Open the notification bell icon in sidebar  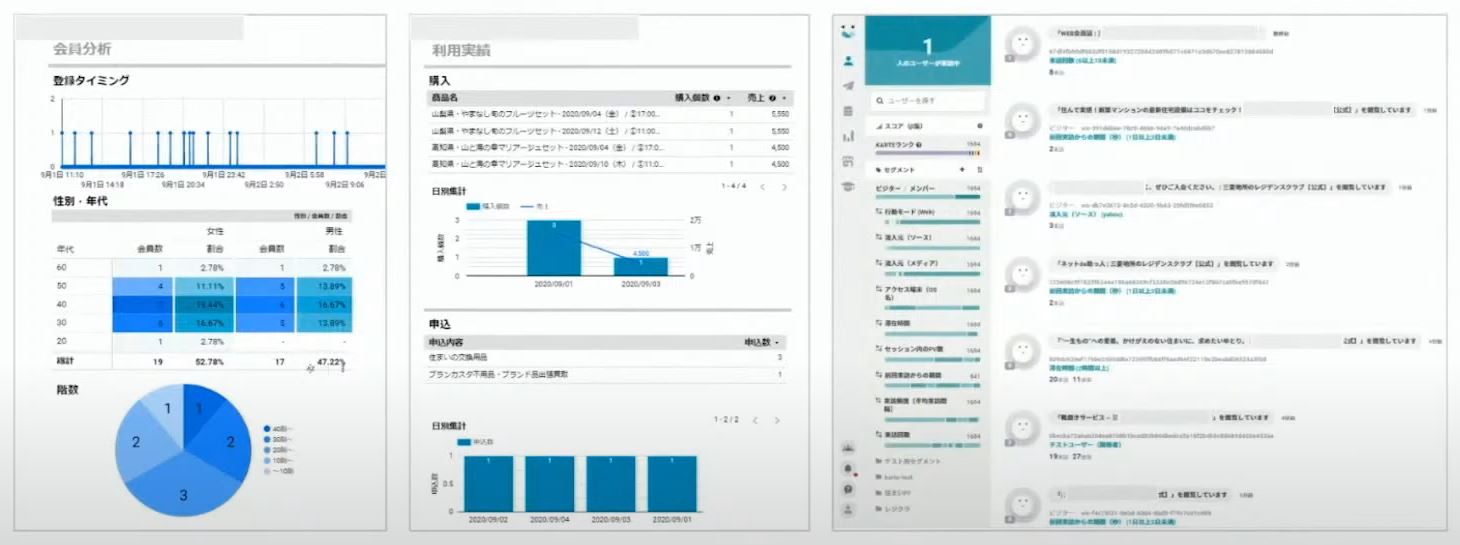point(848,468)
